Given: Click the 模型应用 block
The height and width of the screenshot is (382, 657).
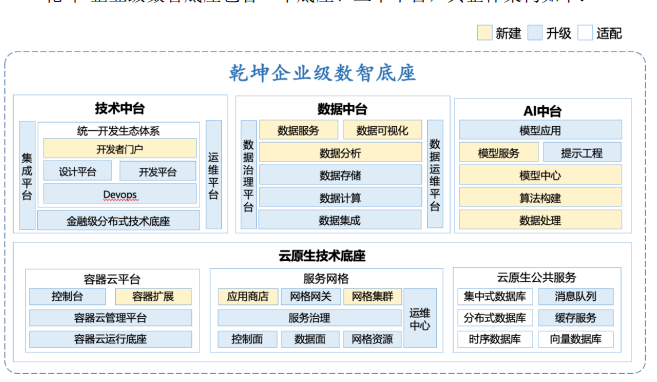Looking at the screenshot, I should [541, 130].
